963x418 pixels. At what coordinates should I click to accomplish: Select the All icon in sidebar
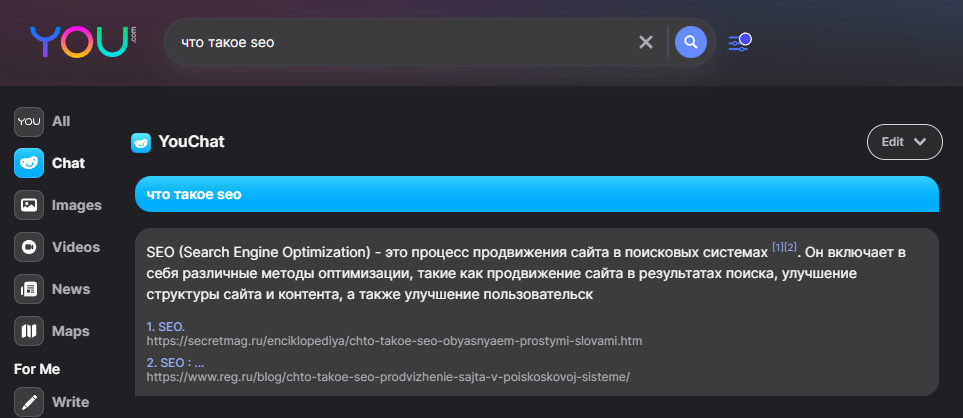[29, 121]
